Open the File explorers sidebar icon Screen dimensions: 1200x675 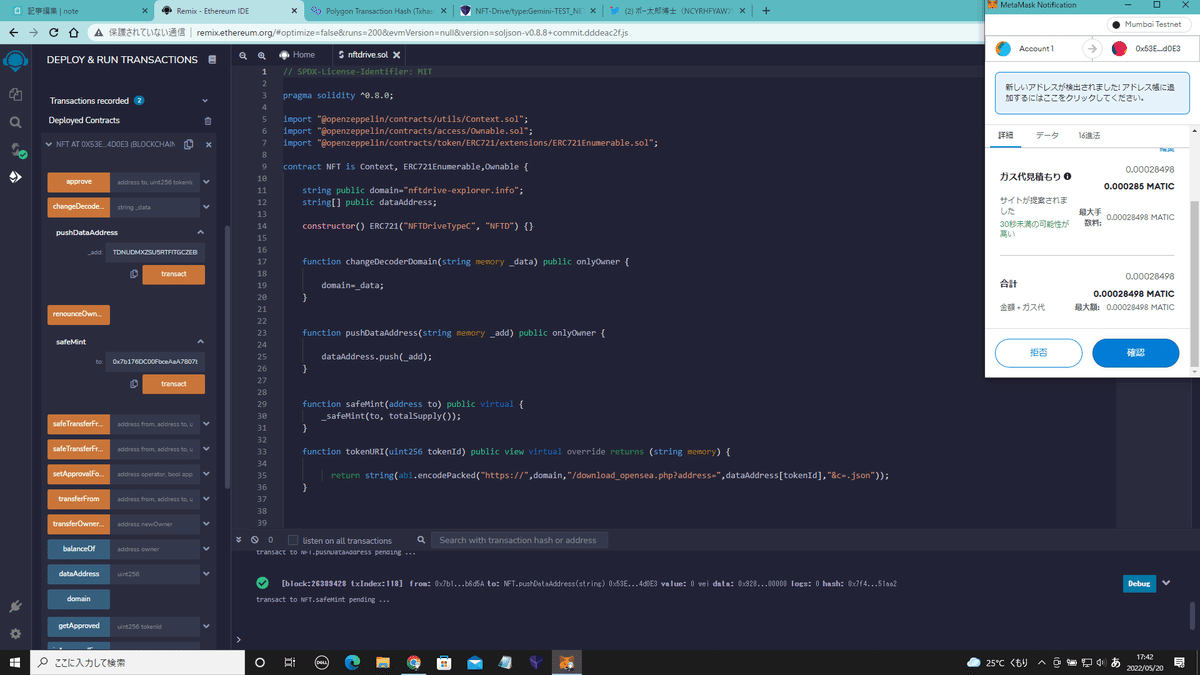point(15,94)
